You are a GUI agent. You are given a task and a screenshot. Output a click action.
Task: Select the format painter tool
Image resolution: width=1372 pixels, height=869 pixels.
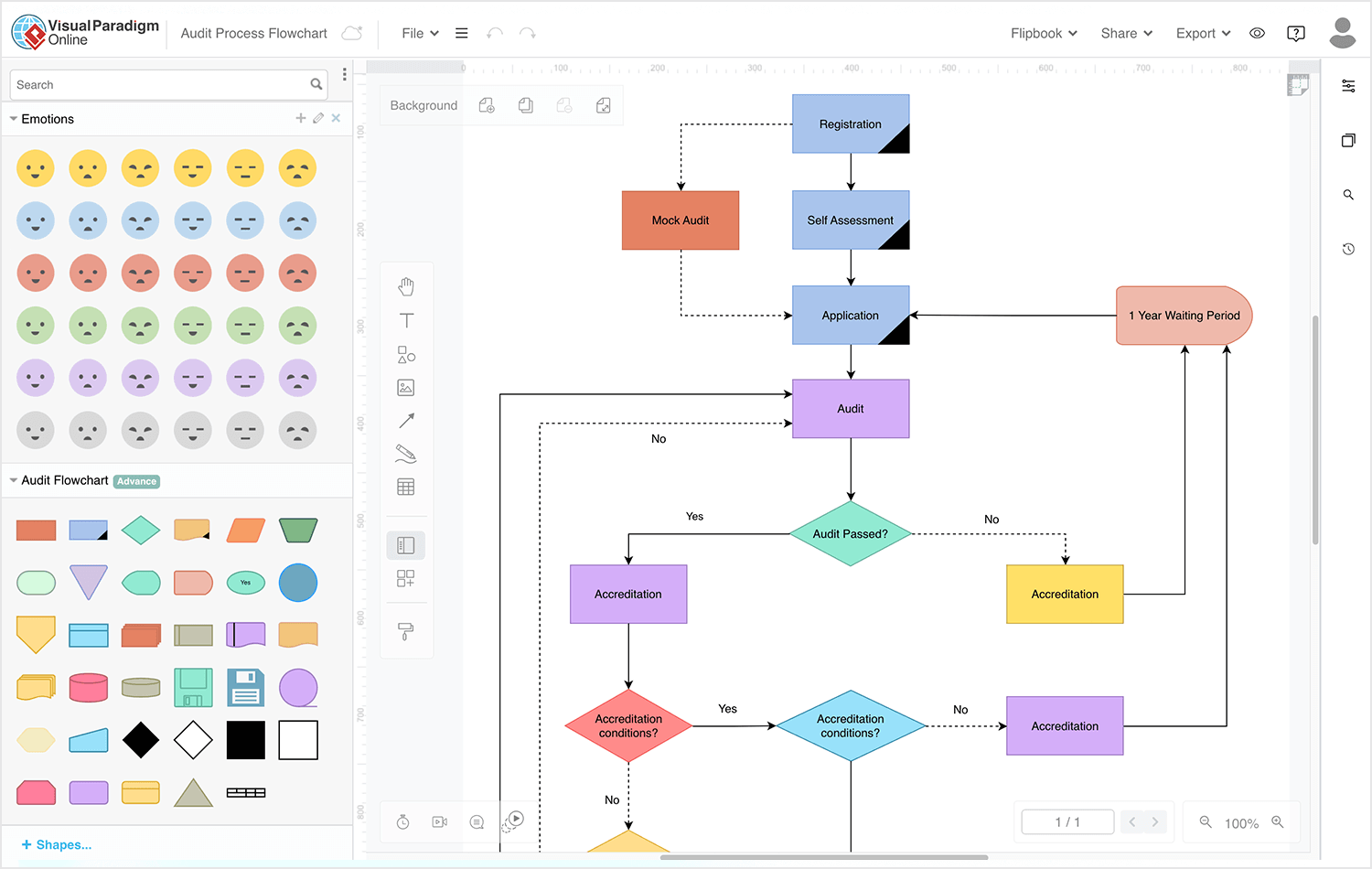coord(406,631)
